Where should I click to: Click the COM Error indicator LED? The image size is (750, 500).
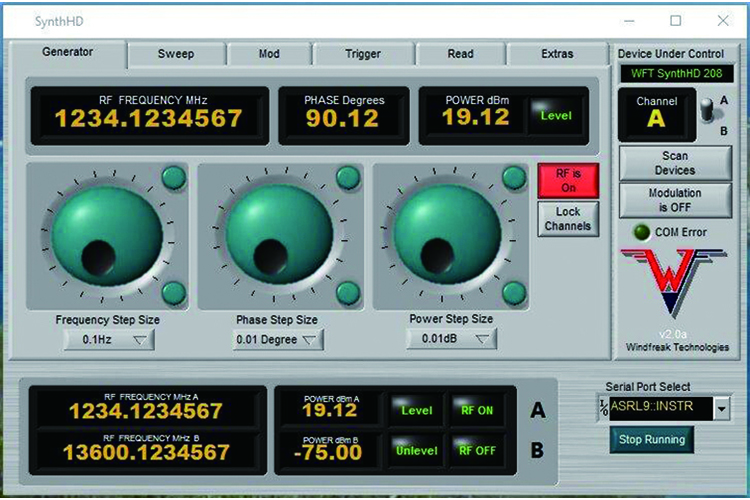coord(641,232)
